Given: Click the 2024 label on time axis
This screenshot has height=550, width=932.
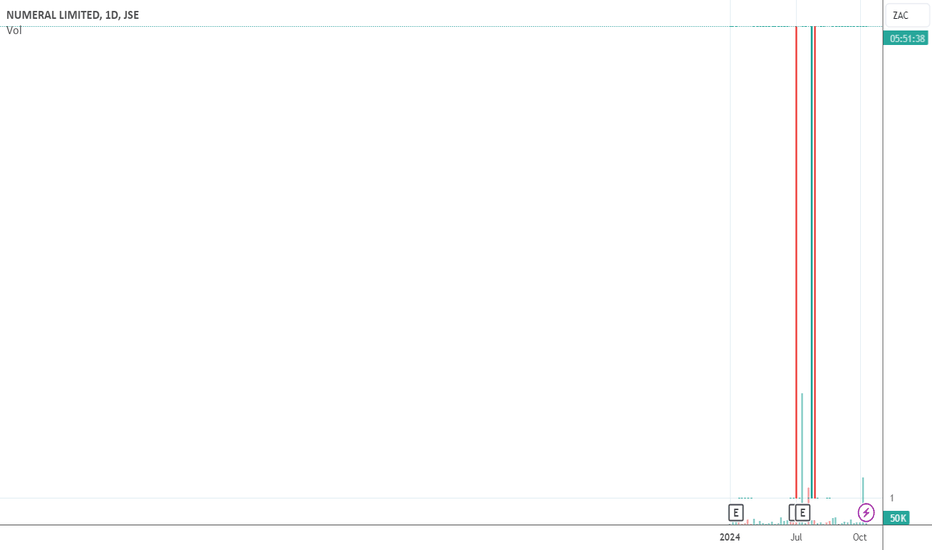Looking at the screenshot, I should [x=730, y=538].
